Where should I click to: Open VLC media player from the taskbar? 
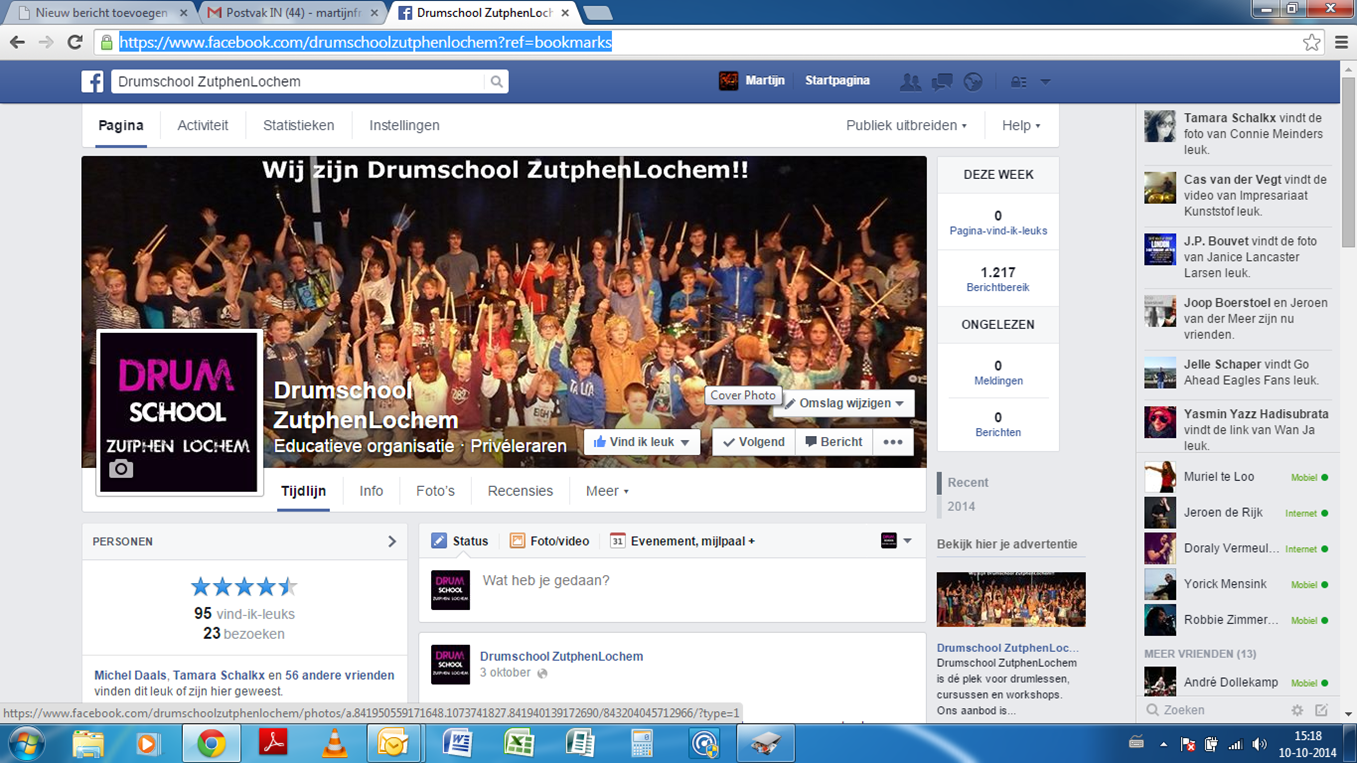pos(334,743)
